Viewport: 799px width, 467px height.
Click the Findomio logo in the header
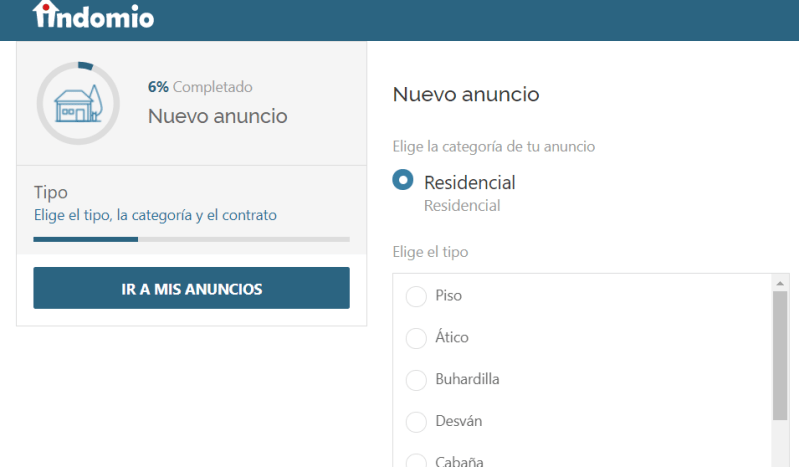coord(93,15)
